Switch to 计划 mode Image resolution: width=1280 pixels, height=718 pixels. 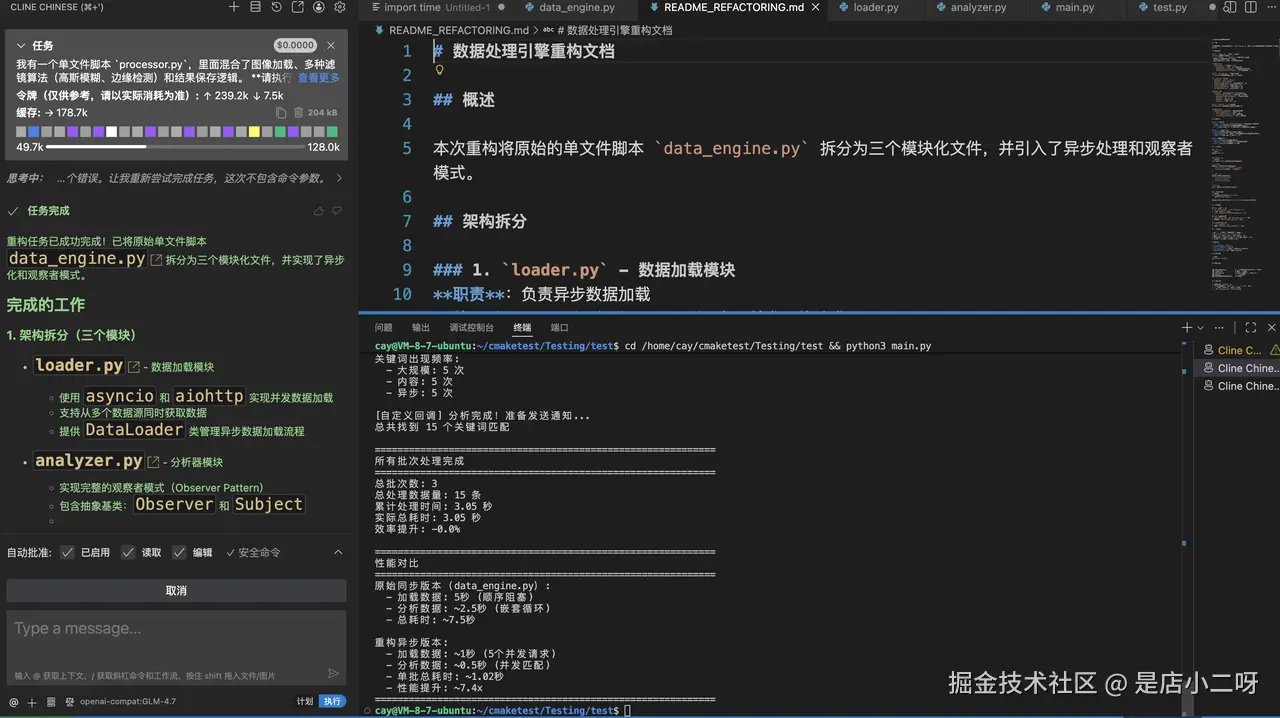tap(305, 702)
